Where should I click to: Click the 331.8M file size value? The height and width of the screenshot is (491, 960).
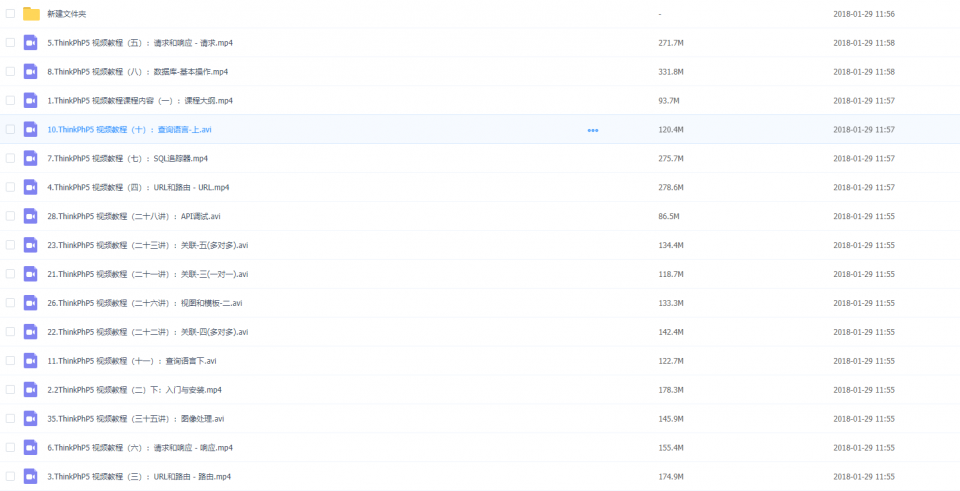pyautogui.click(x=671, y=72)
